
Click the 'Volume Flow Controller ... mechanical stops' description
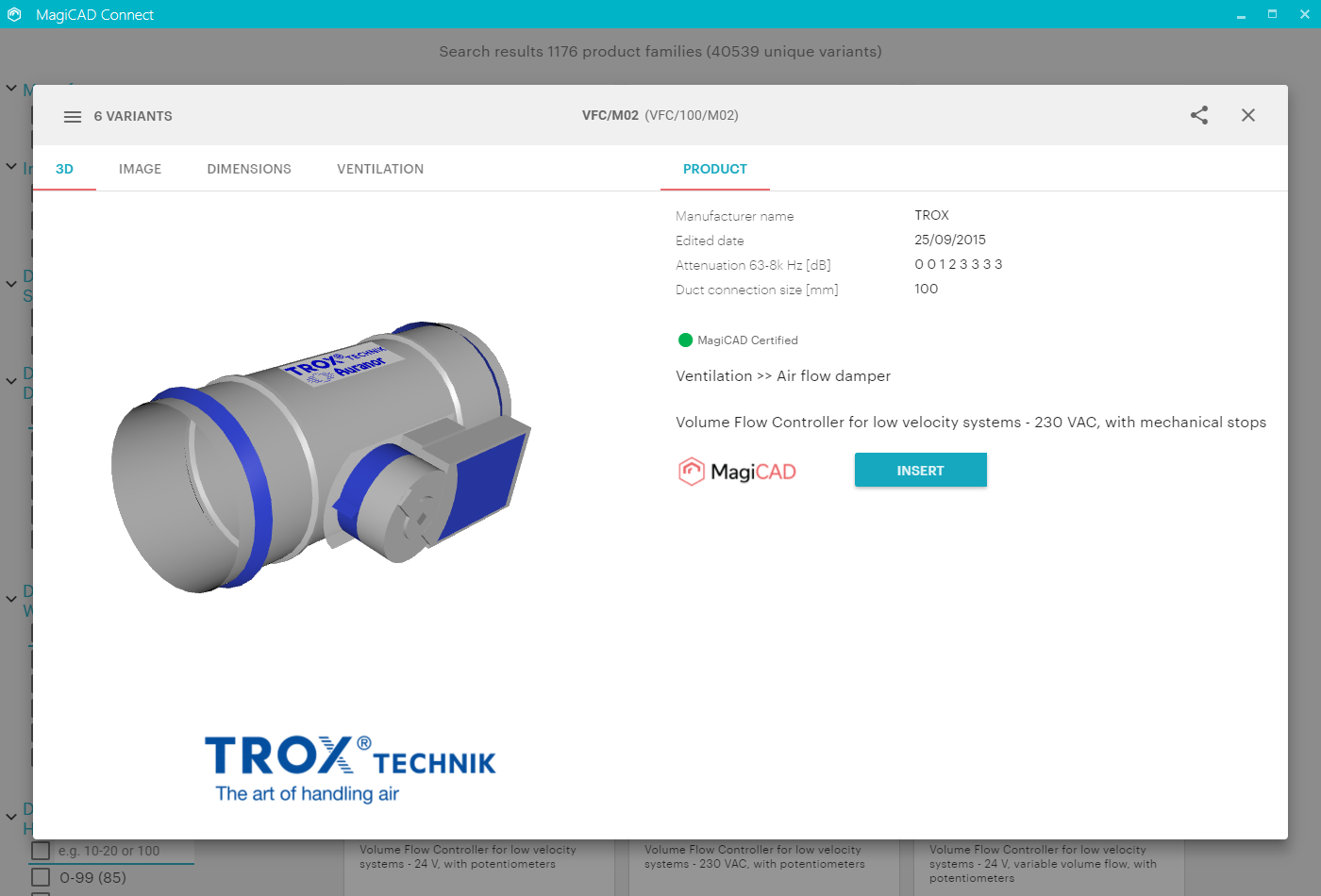pyautogui.click(x=971, y=423)
